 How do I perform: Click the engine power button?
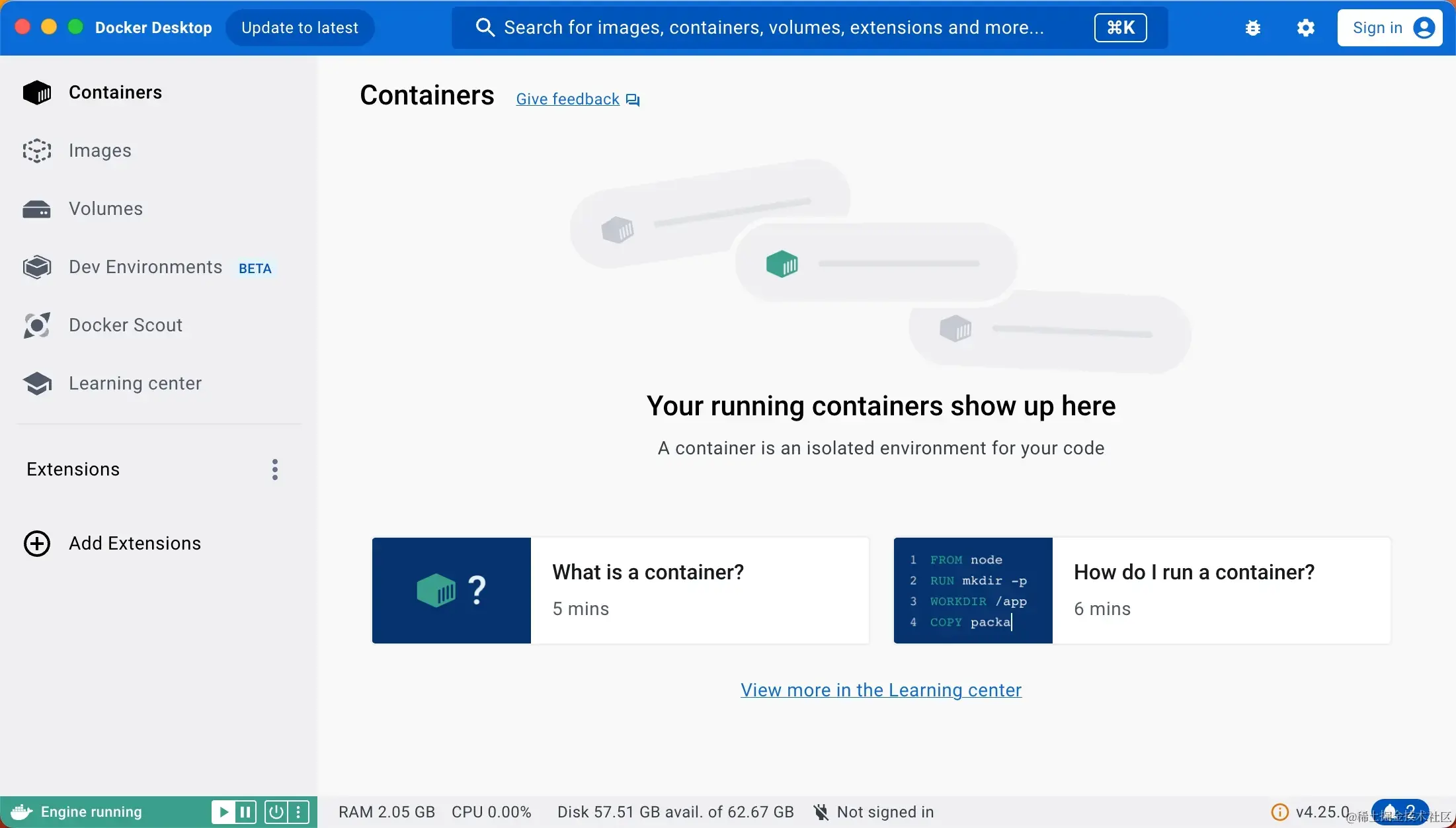[276, 812]
